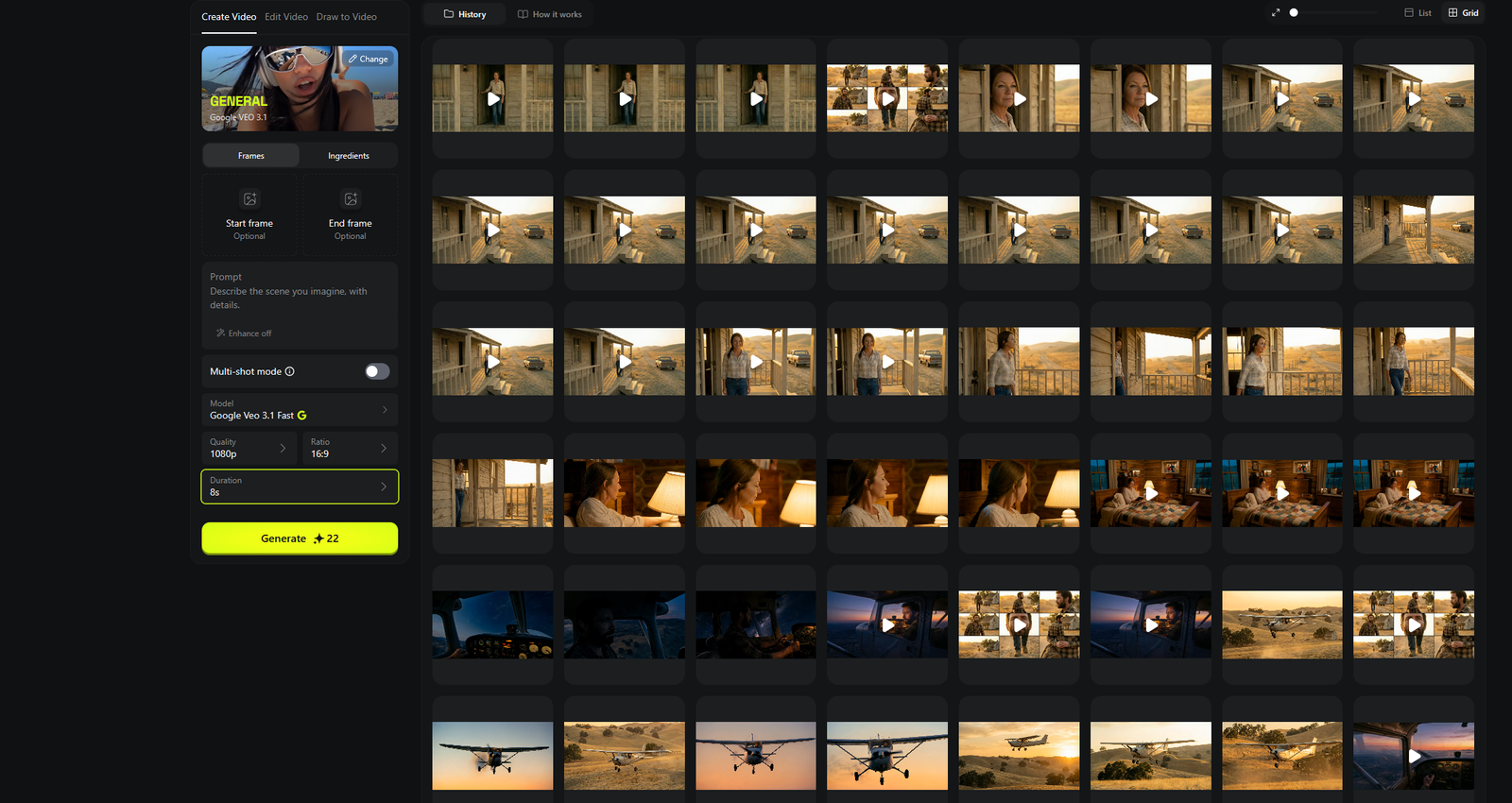The height and width of the screenshot is (803, 1512).
Task: Switch to the Edit Video tab
Action: (x=286, y=17)
